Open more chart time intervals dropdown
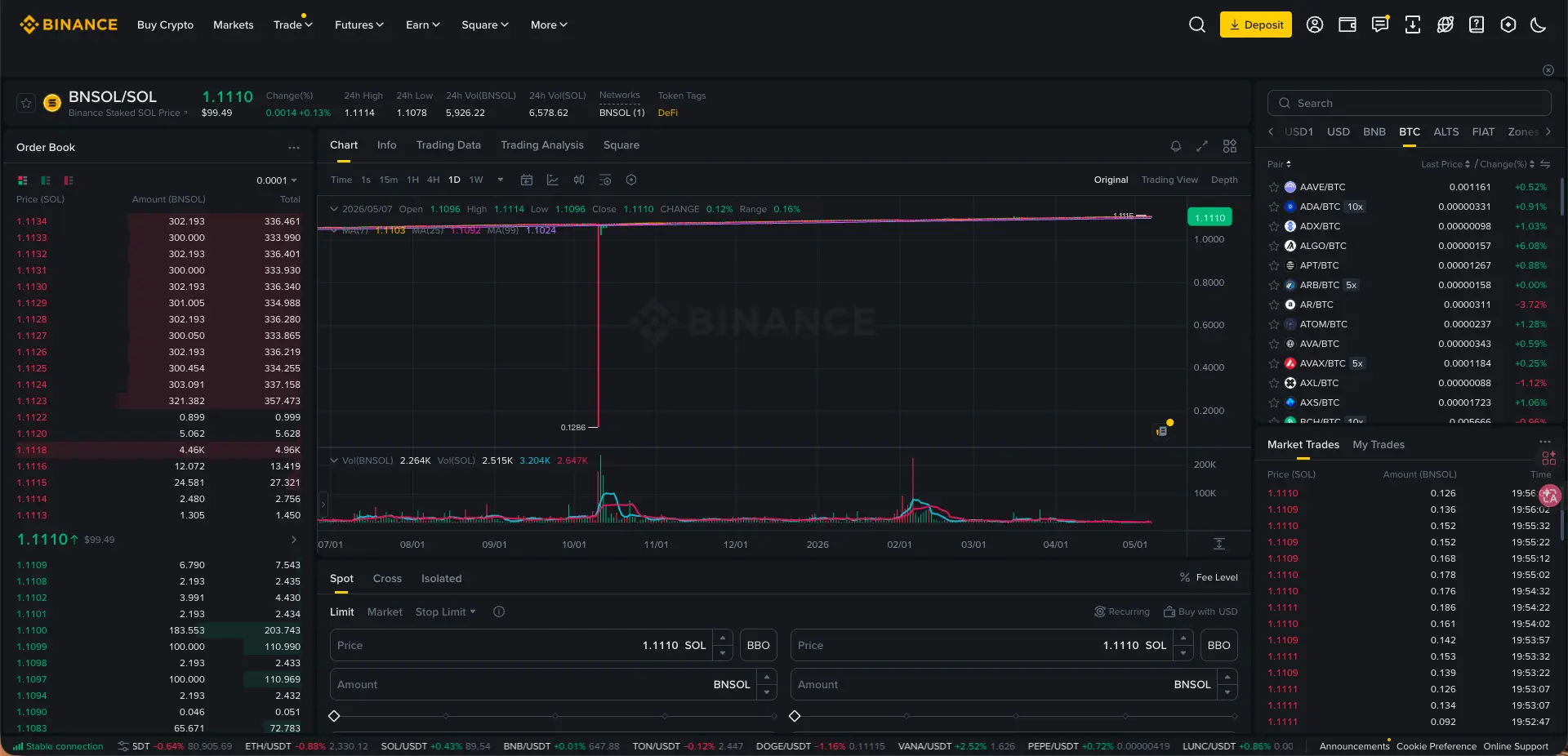The image size is (1568, 756). click(x=501, y=180)
